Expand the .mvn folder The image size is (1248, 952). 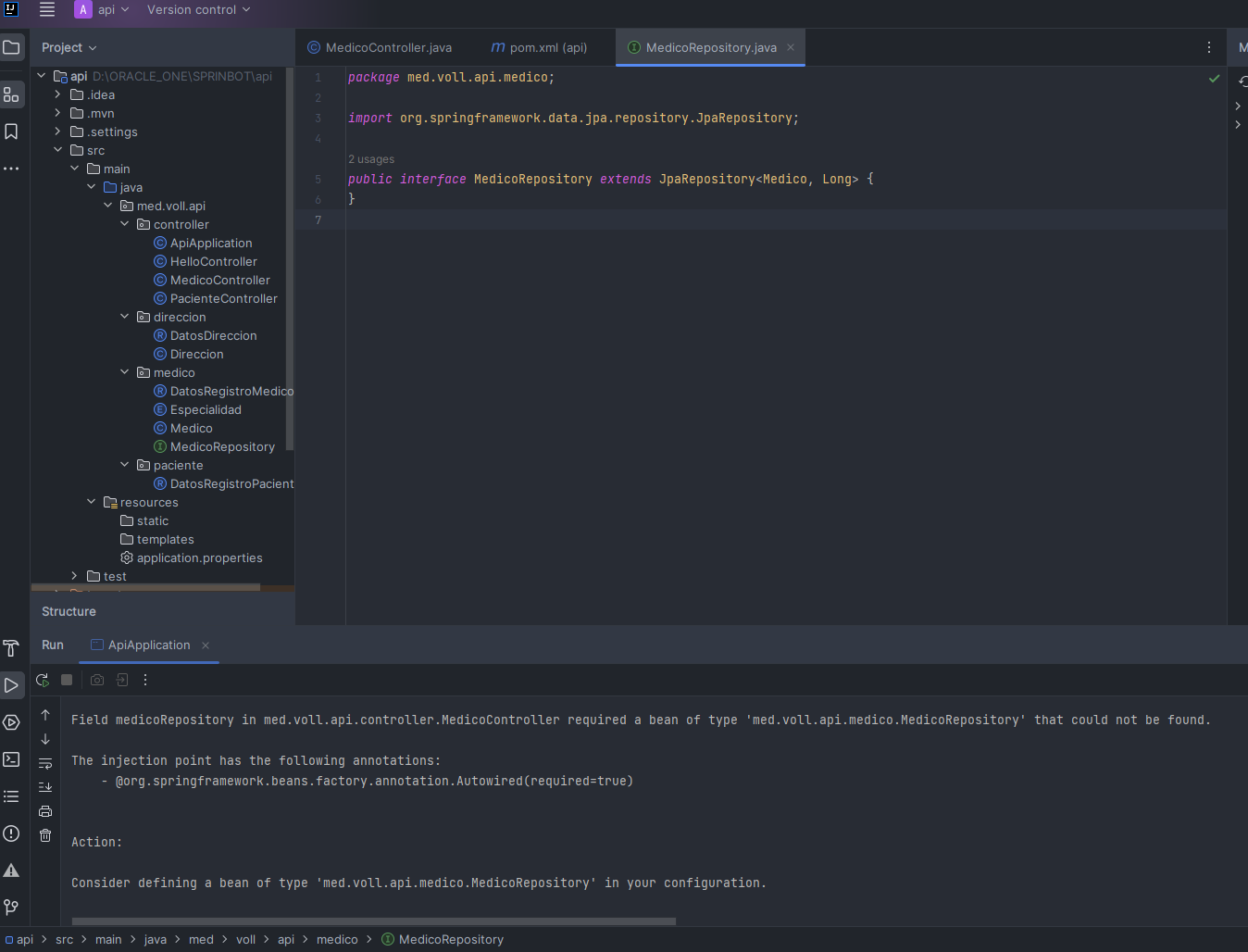coord(58,113)
